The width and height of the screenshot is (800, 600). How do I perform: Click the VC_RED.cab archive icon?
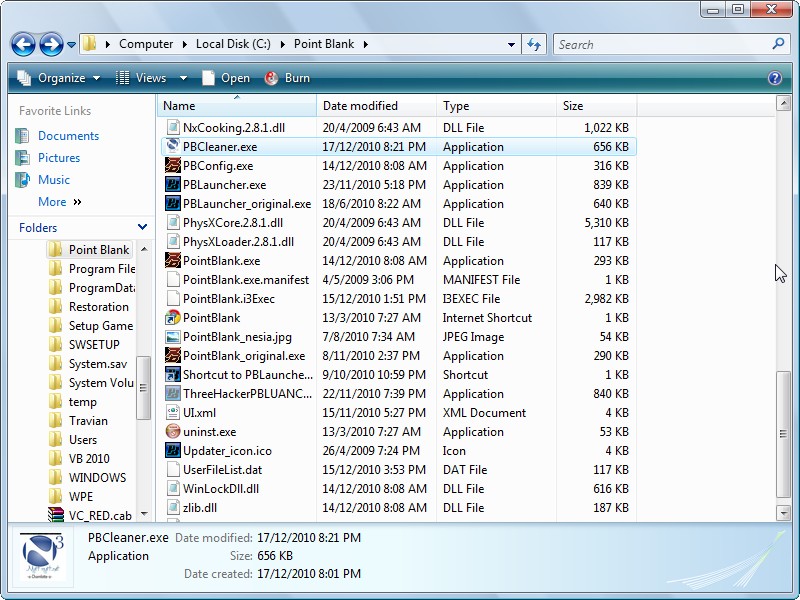pos(56,515)
